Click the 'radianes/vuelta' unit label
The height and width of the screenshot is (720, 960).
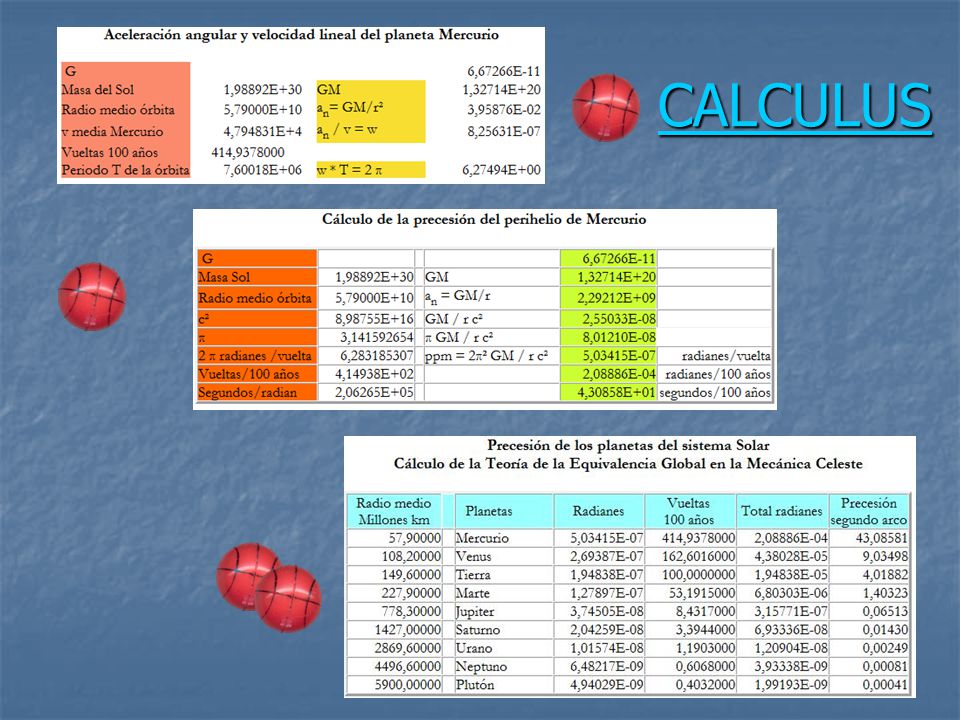(x=726, y=355)
